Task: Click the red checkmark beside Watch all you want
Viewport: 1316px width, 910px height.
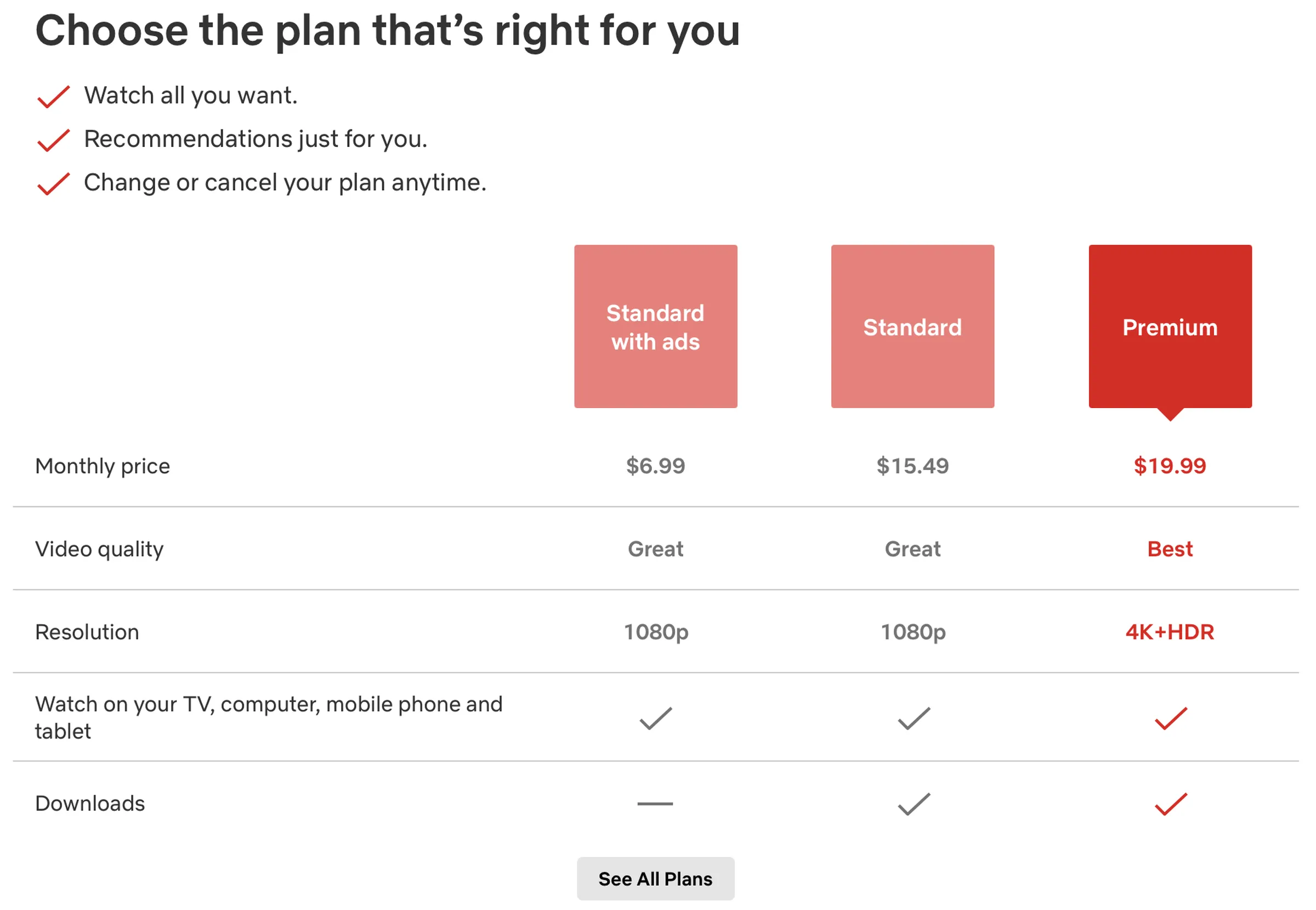Action: (54, 97)
